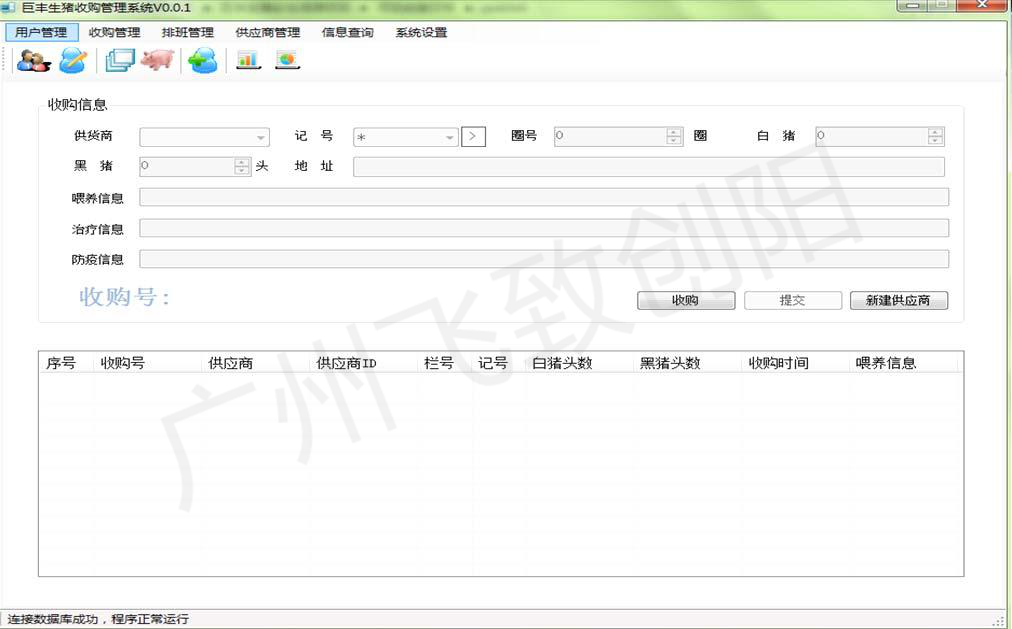Click the 新建供应商 button
The width and height of the screenshot is (1012, 629).
898,301
